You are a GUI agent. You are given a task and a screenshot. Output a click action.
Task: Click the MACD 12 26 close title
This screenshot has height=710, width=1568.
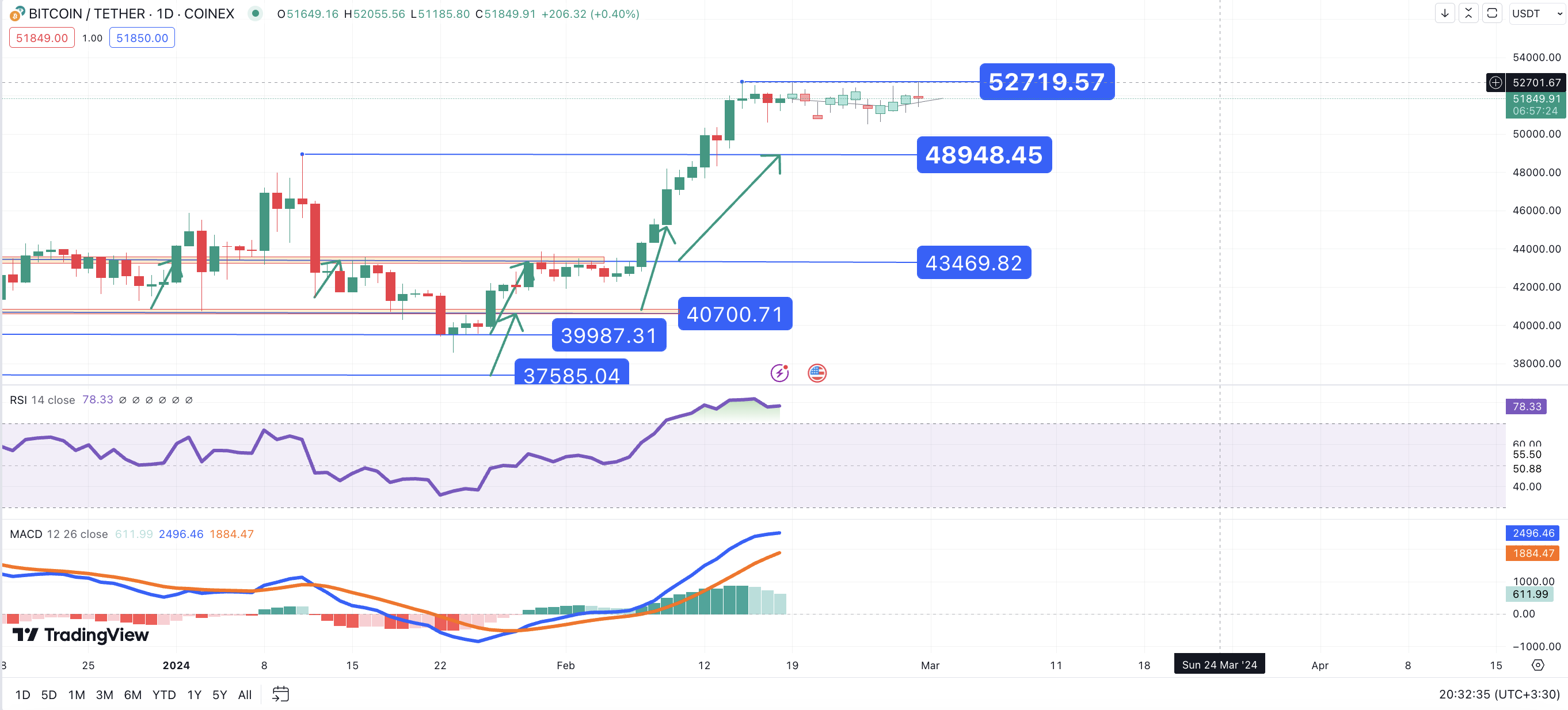(59, 534)
